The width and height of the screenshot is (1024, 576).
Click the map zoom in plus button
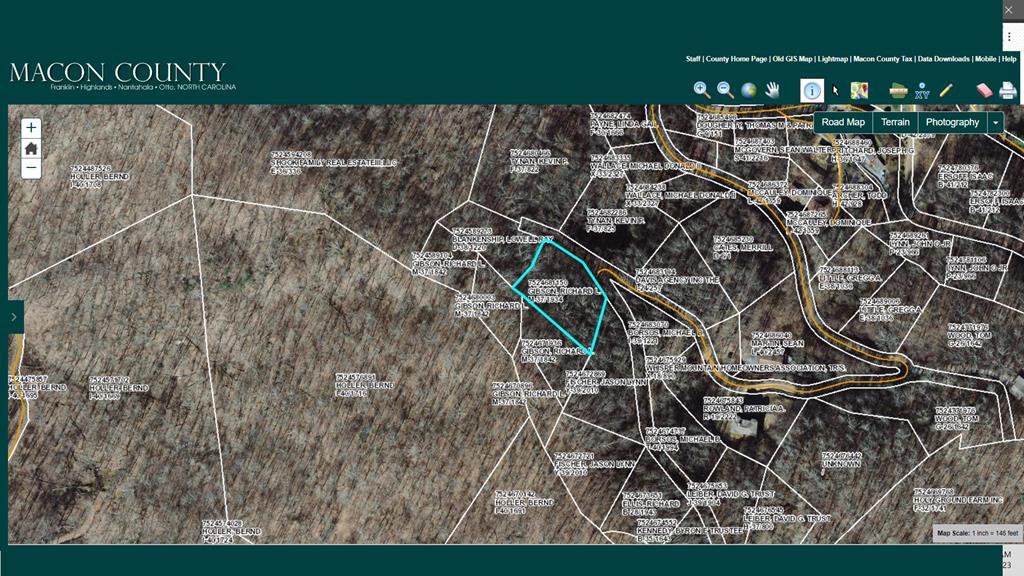pyautogui.click(x=31, y=128)
